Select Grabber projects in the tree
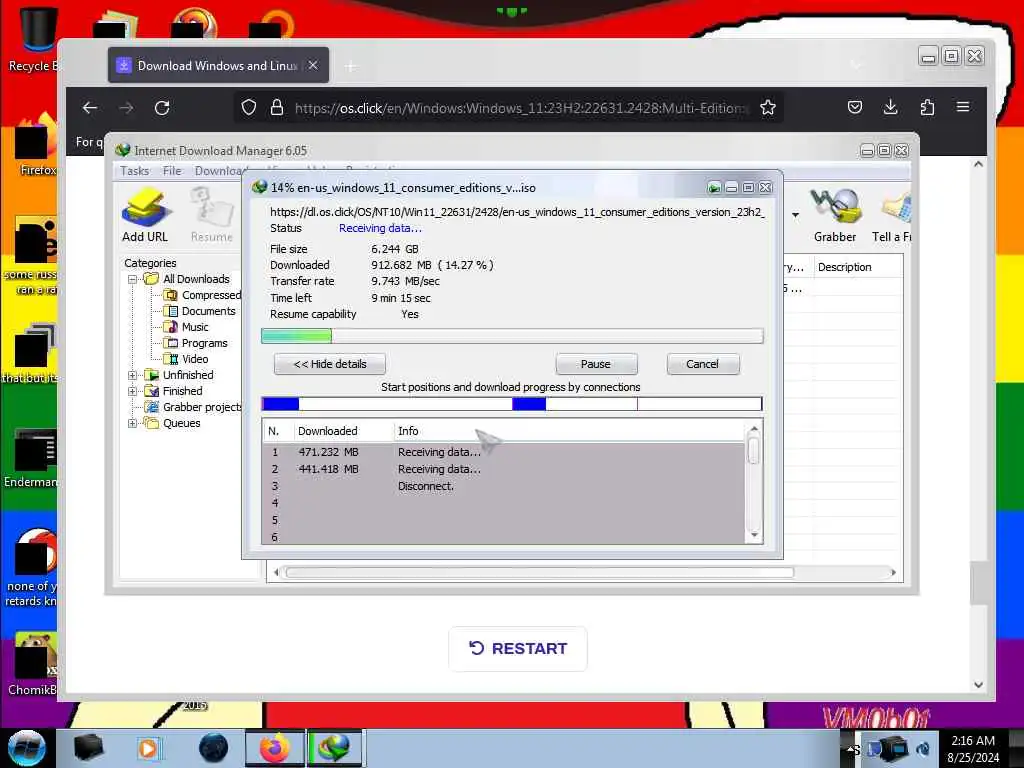 click(x=193, y=407)
